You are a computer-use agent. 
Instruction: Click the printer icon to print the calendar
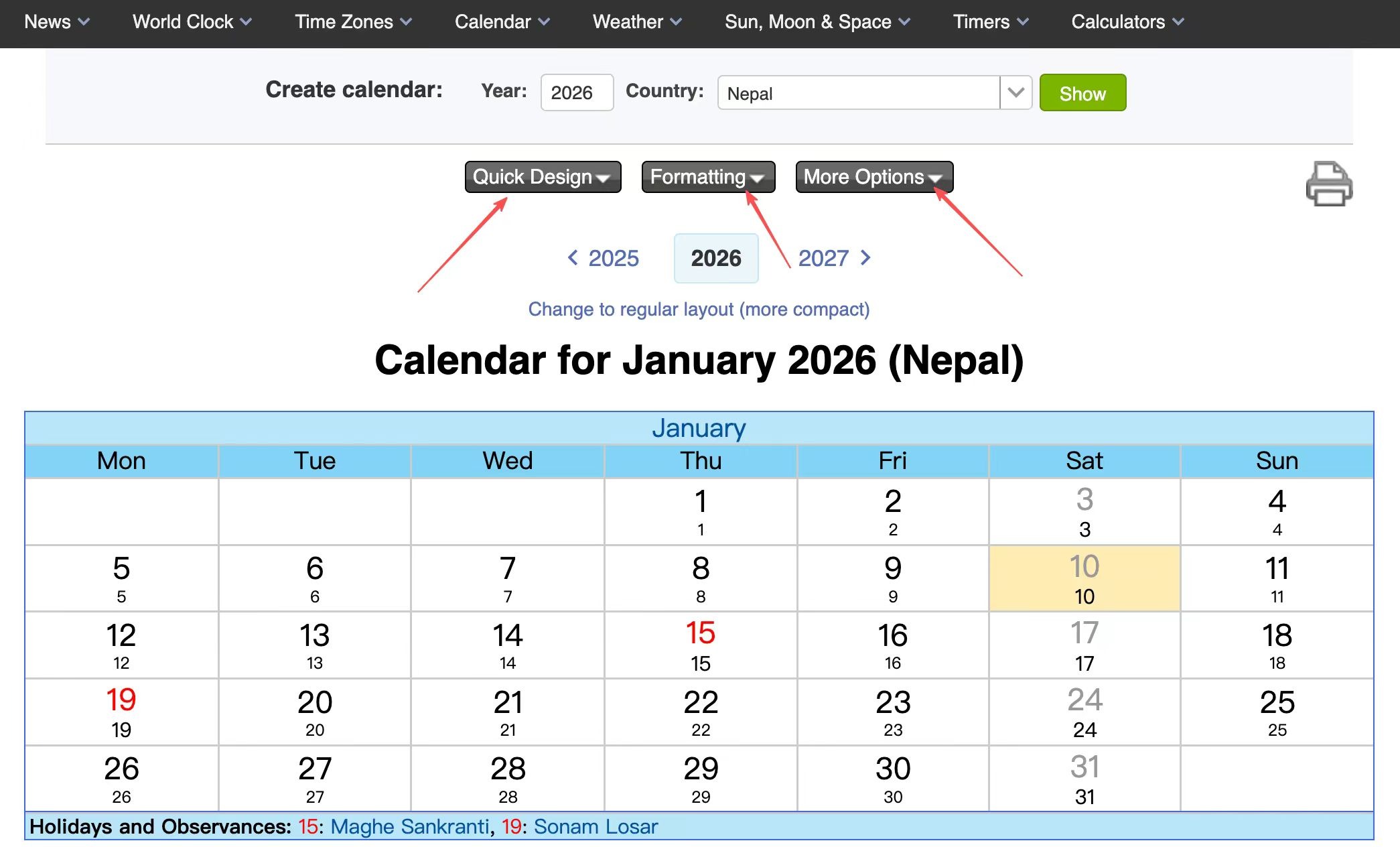[x=1329, y=186]
